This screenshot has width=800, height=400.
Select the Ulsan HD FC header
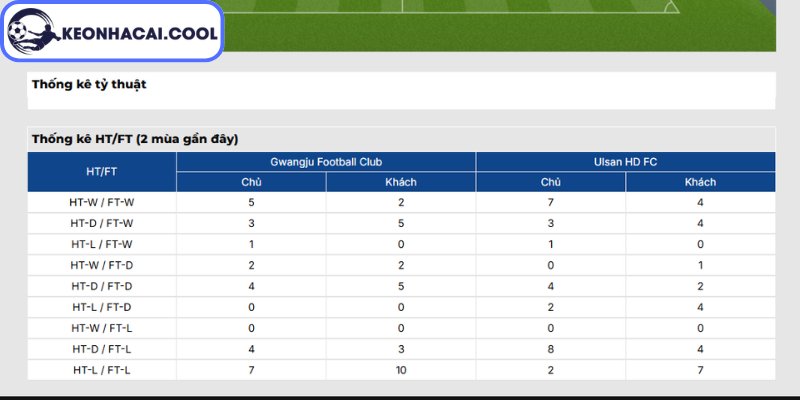click(x=626, y=162)
